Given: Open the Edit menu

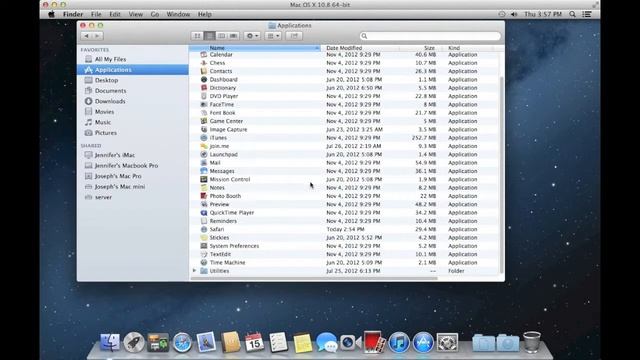Looking at the screenshot, I should pos(115,14).
